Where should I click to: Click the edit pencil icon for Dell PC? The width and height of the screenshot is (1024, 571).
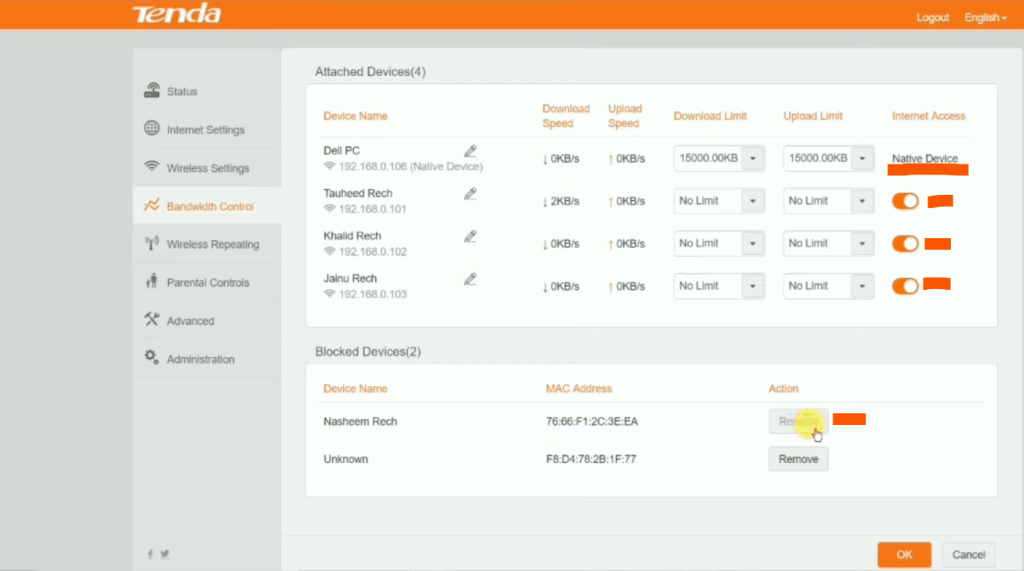[x=470, y=152]
